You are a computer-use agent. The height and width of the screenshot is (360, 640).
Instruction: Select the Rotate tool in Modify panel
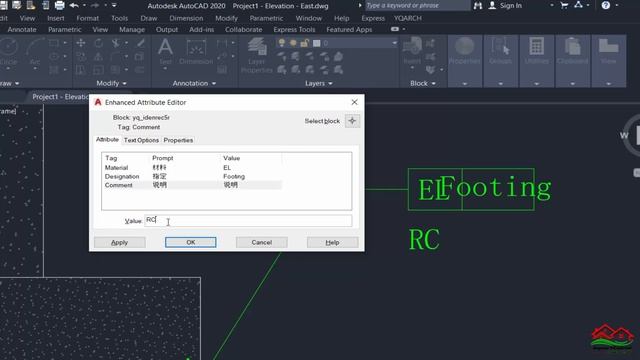[x=98, y=43]
